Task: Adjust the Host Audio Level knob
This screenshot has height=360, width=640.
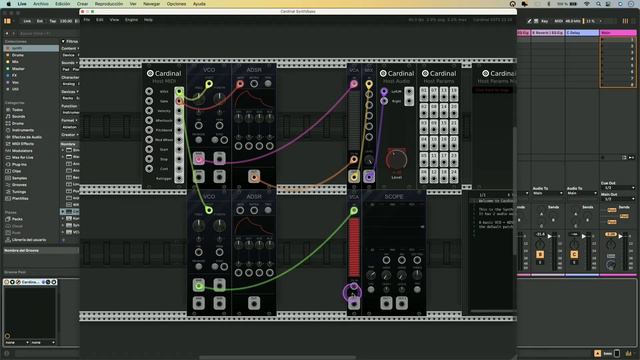Action: pyautogui.click(x=396, y=160)
